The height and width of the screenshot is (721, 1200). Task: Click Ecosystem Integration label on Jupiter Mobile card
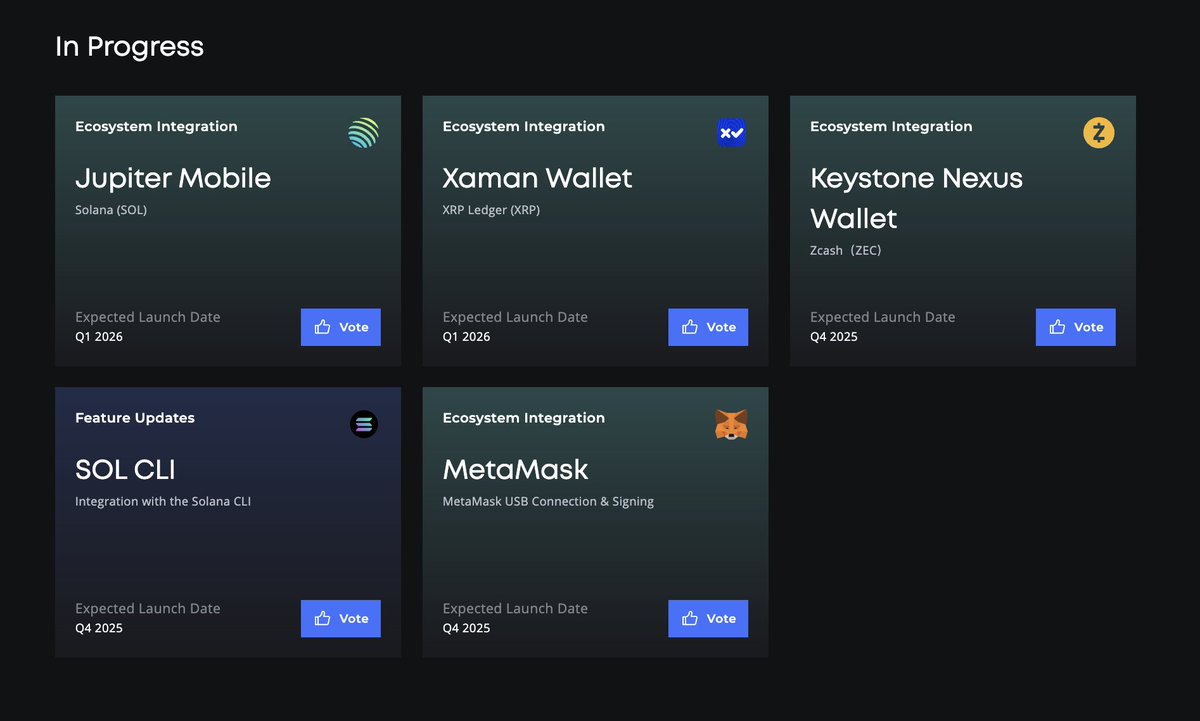point(156,126)
